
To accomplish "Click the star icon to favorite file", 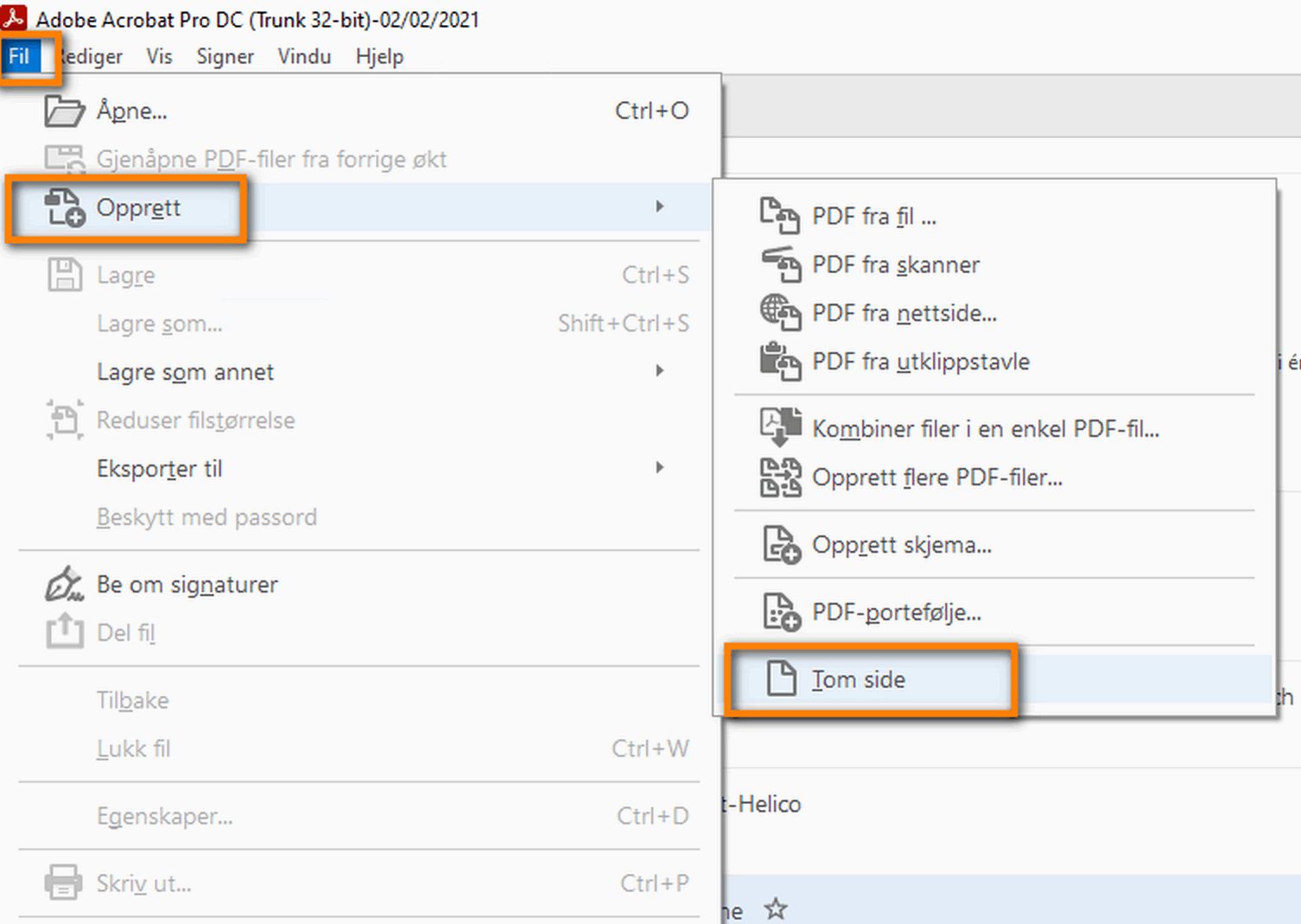I will pyautogui.click(x=776, y=908).
